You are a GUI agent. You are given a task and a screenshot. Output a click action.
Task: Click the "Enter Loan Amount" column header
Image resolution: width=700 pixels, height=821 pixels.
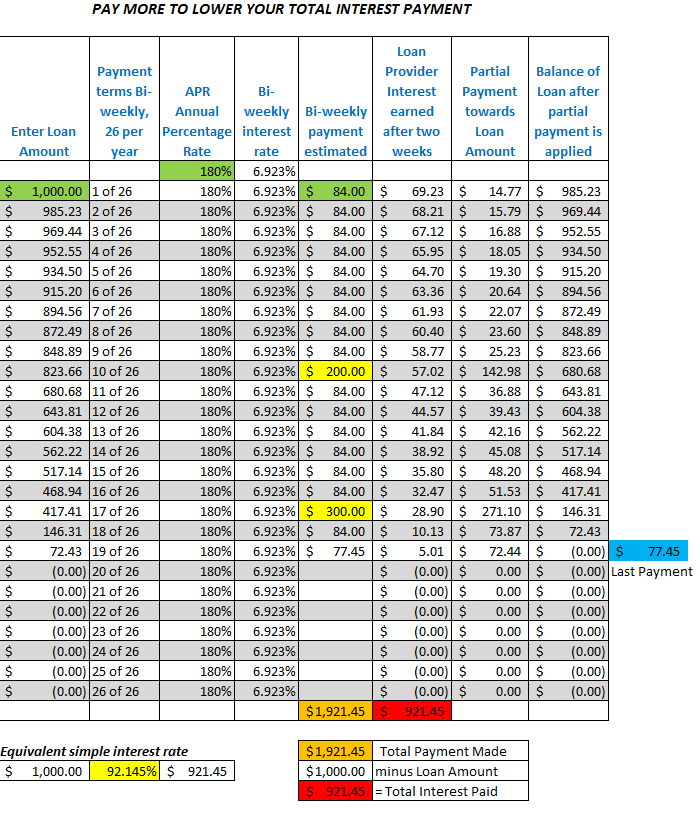(45, 141)
